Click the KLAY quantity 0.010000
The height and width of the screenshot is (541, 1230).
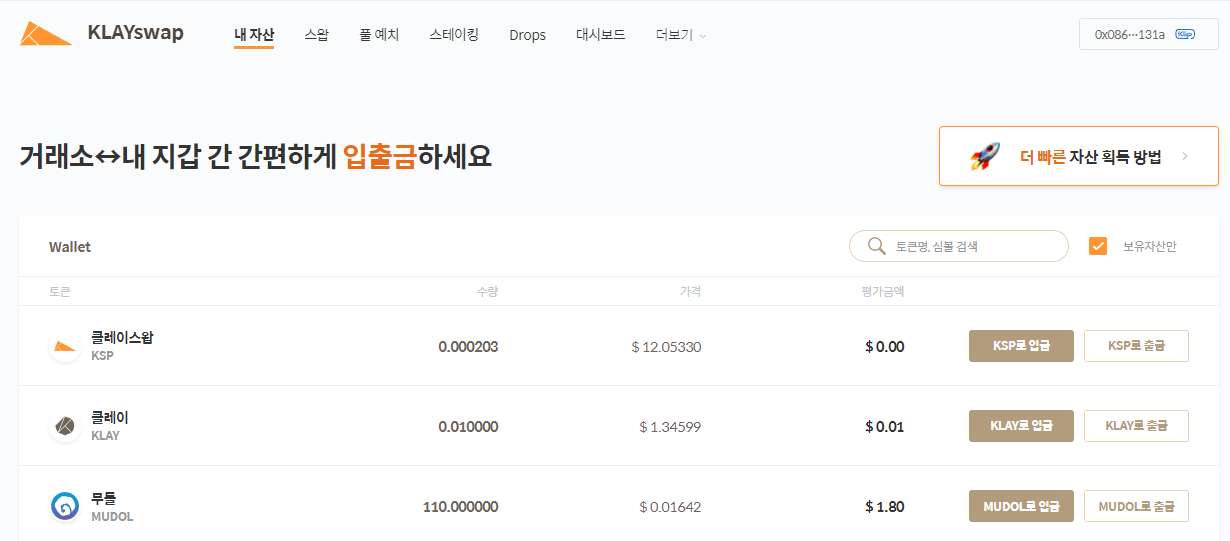pos(468,427)
